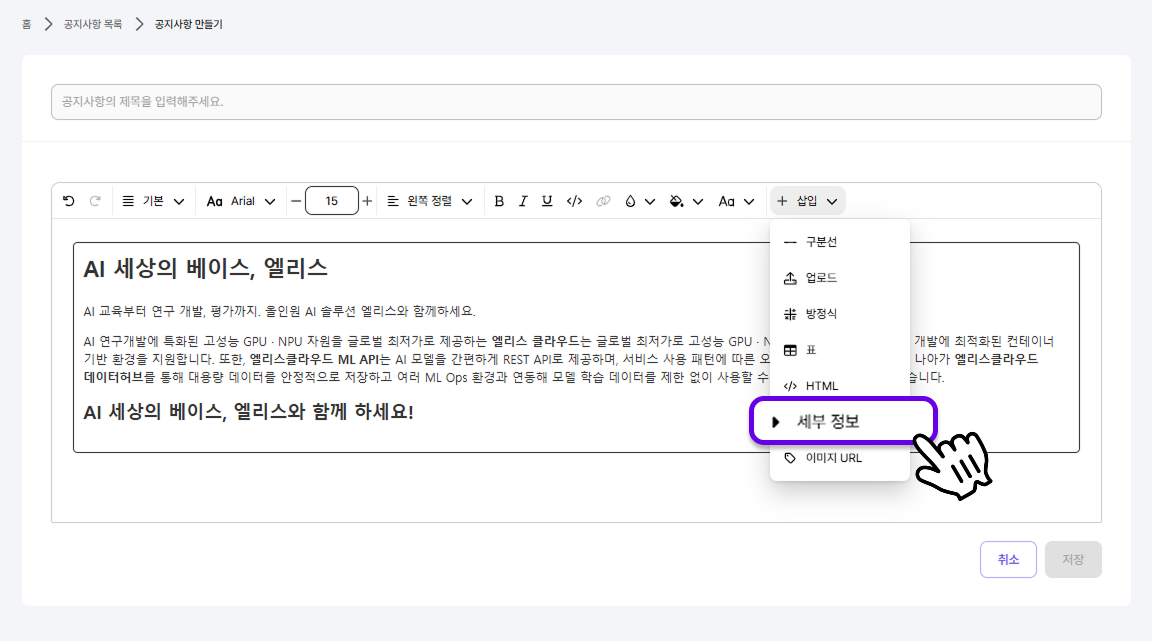The width and height of the screenshot is (1152, 641).
Task: Toggle underline formatting
Action: pos(547,201)
